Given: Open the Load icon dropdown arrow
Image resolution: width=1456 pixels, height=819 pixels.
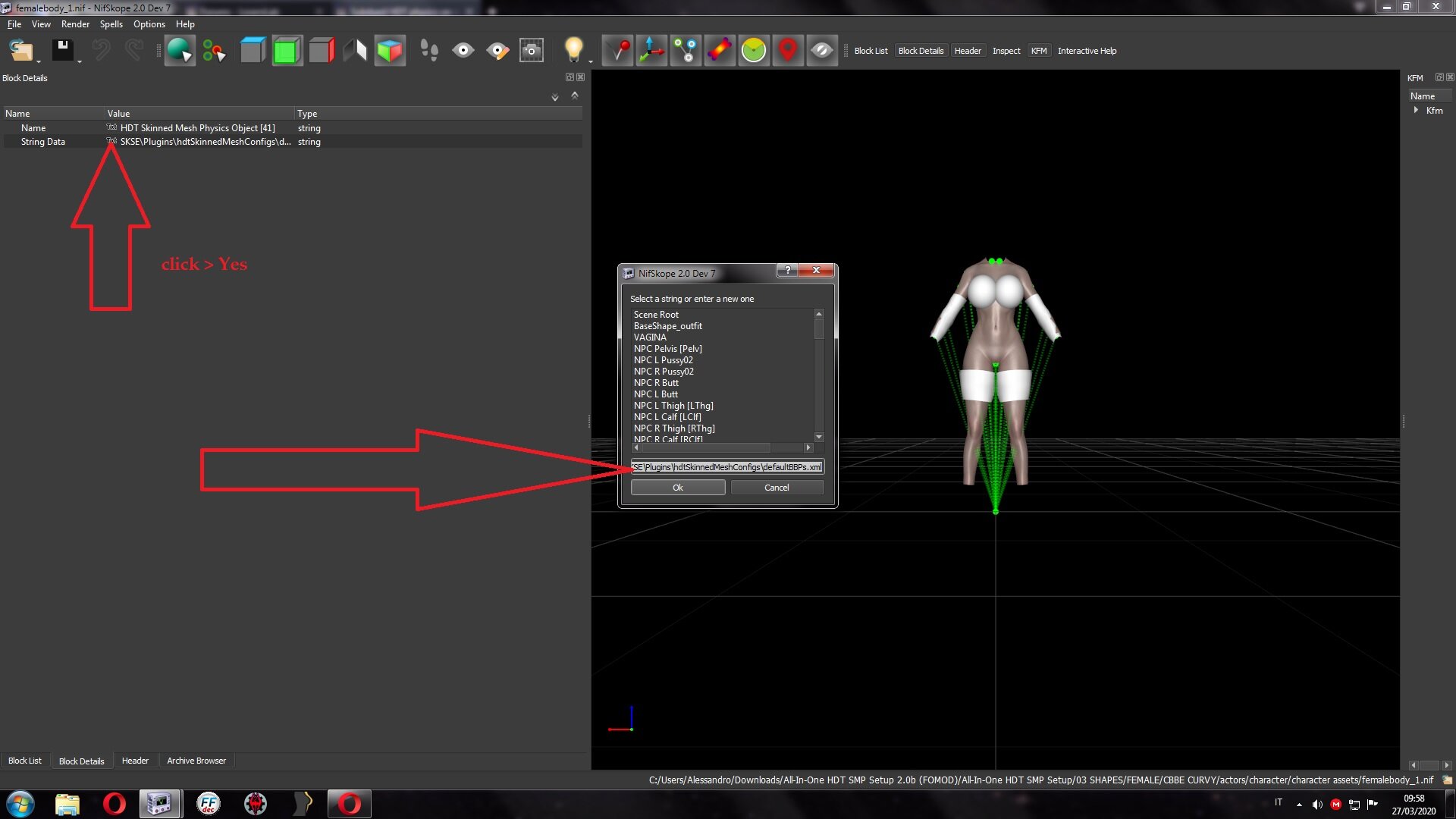Looking at the screenshot, I should click(39, 61).
